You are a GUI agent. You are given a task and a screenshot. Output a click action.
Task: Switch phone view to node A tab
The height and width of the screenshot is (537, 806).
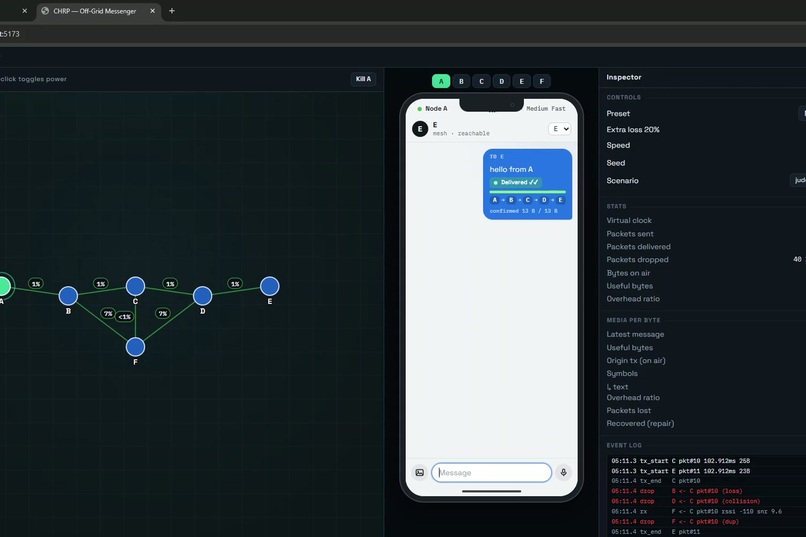point(441,81)
